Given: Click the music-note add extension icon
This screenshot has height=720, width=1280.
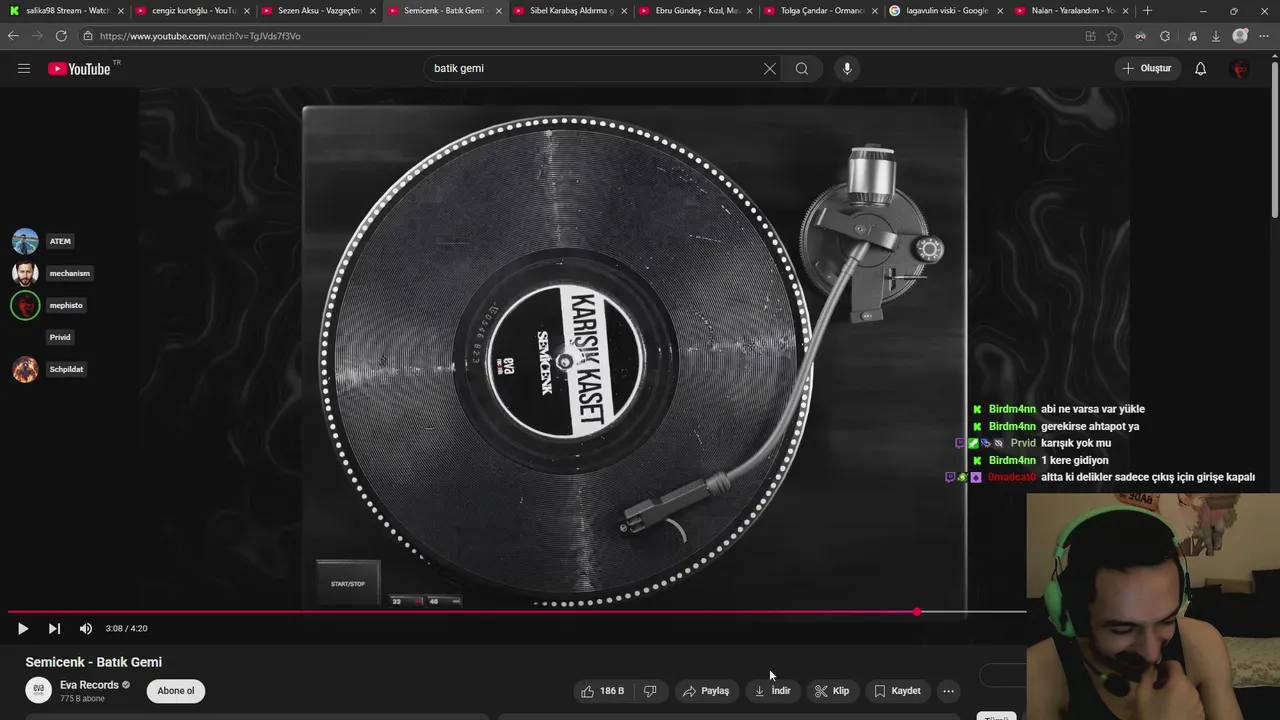Looking at the screenshot, I should [x=1192, y=36].
